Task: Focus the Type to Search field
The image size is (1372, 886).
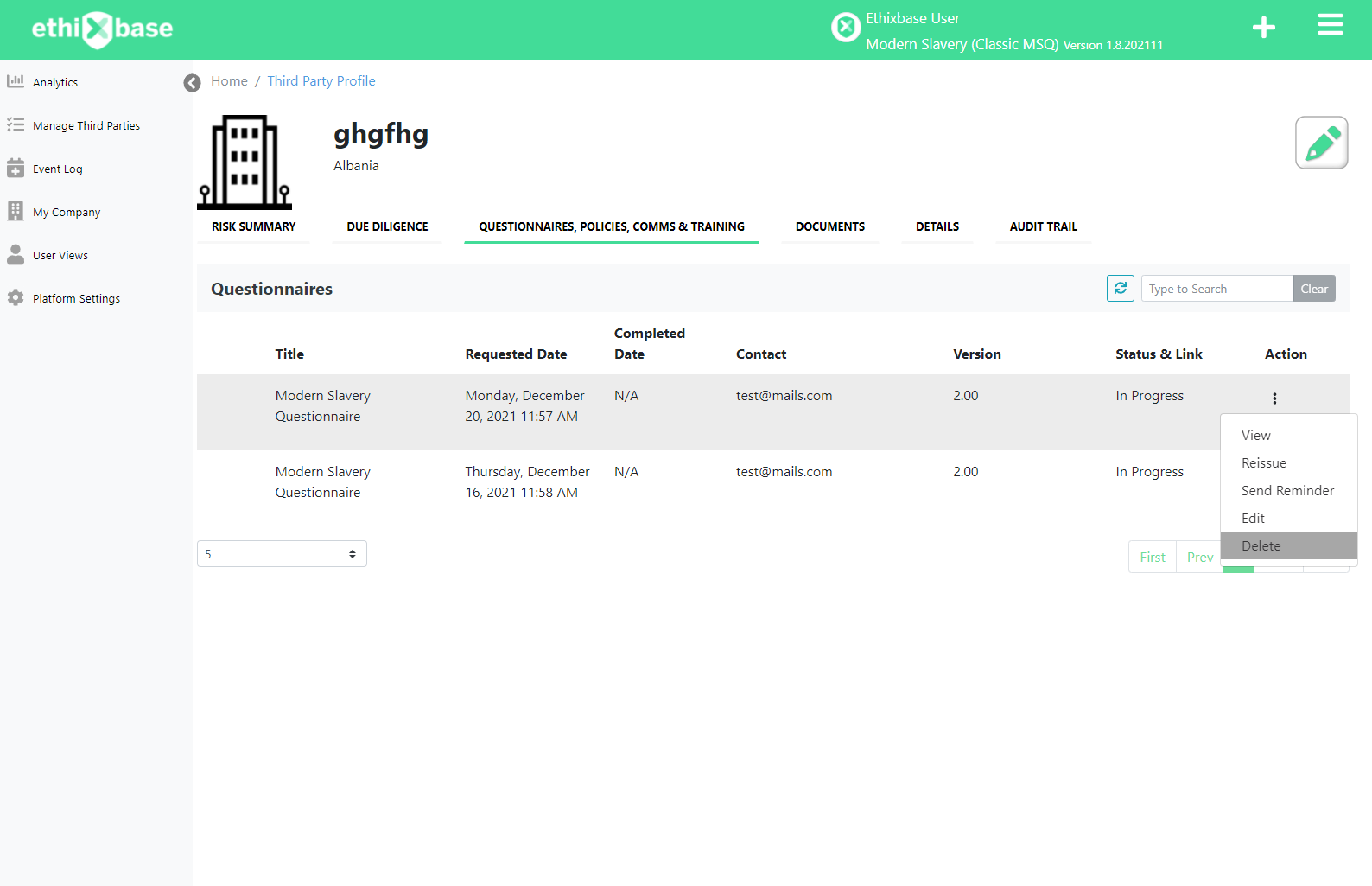Action: [x=1217, y=289]
